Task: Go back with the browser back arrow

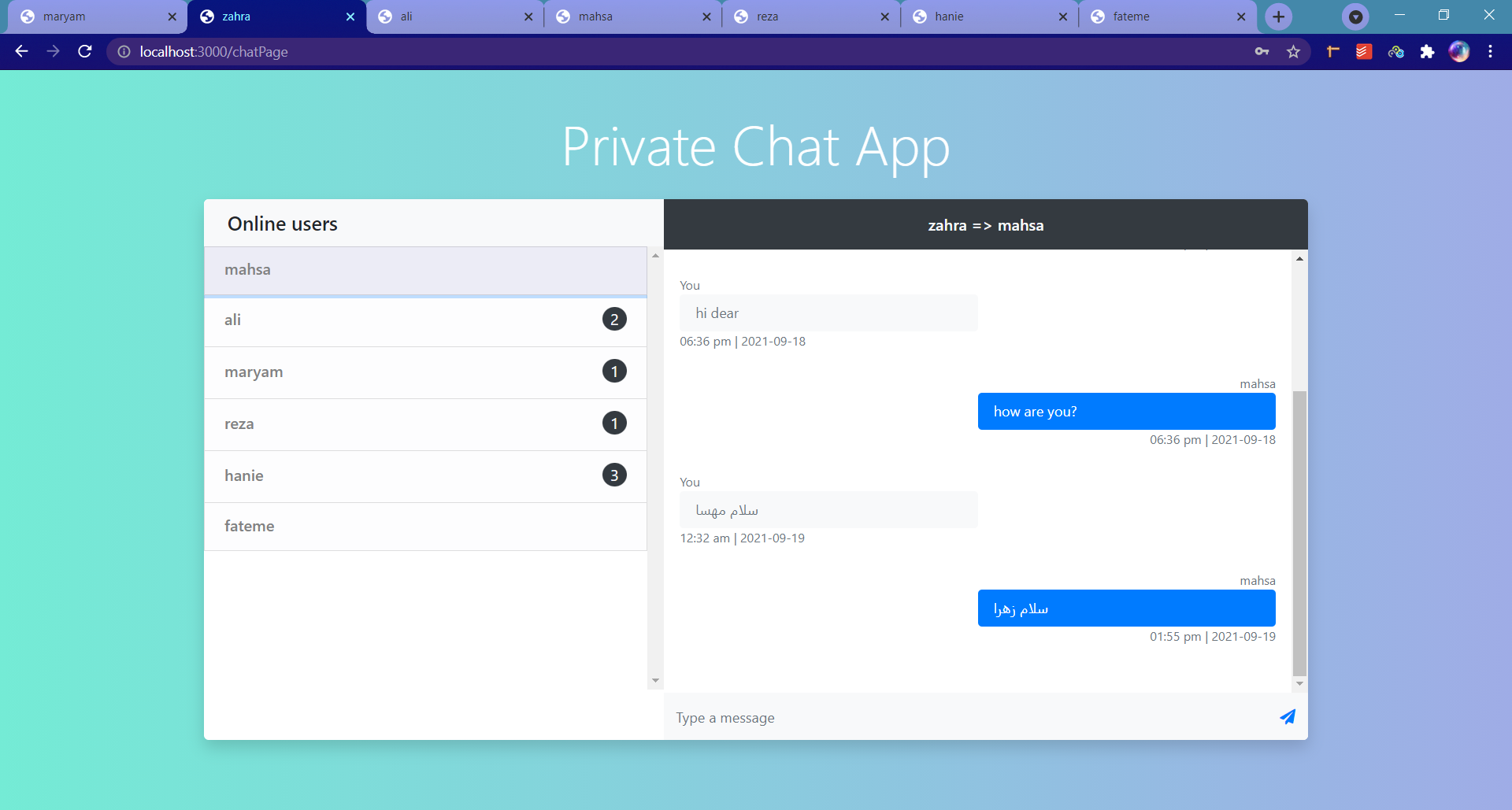Action: tap(21, 51)
